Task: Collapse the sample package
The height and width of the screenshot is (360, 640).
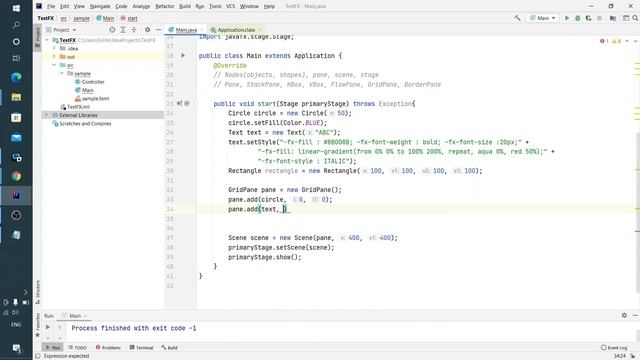Action: click(62, 73)
